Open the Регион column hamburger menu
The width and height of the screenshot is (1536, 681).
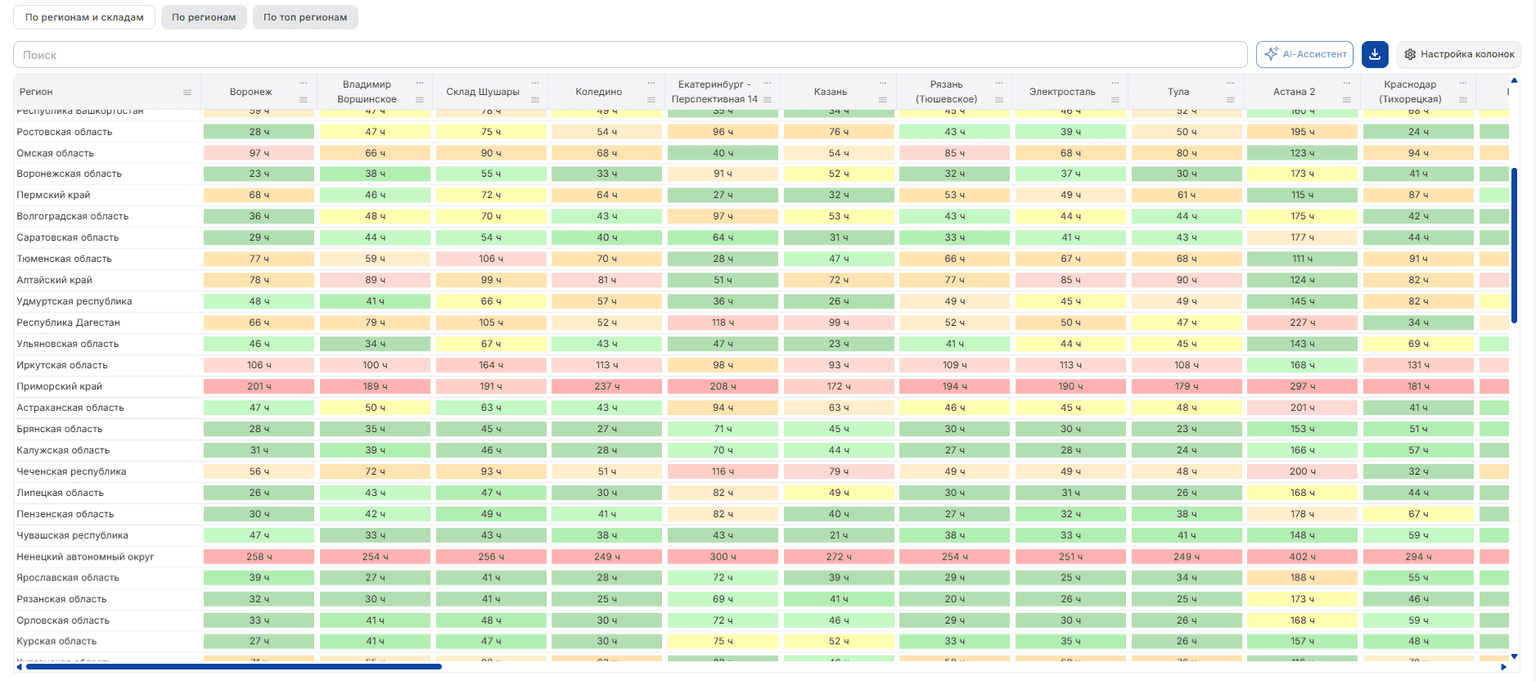coord(187,92)
